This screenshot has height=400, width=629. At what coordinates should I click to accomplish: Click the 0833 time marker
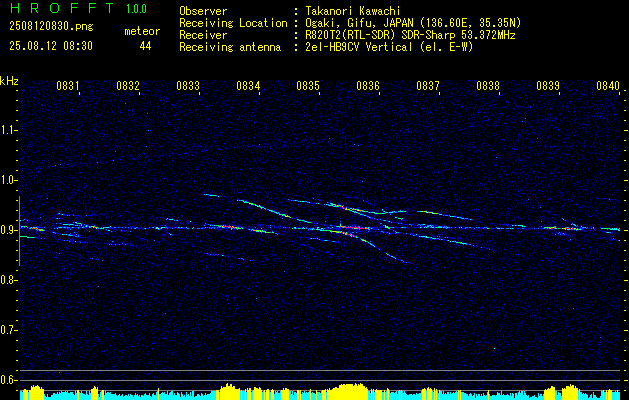pyautogui.click(x=188, y=85)
